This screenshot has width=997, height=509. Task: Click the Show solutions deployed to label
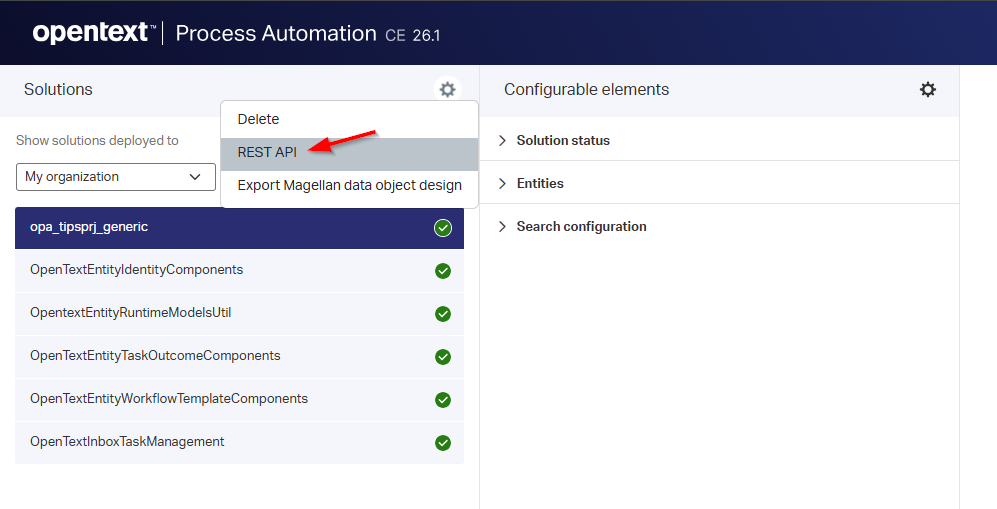click(x=97, y=140)
